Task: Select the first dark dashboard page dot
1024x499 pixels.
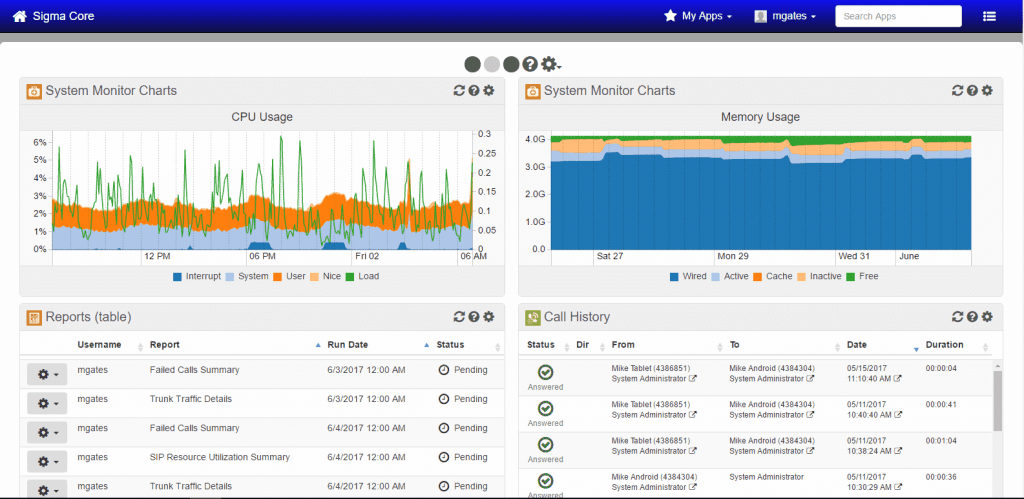Action: (472, 64)
